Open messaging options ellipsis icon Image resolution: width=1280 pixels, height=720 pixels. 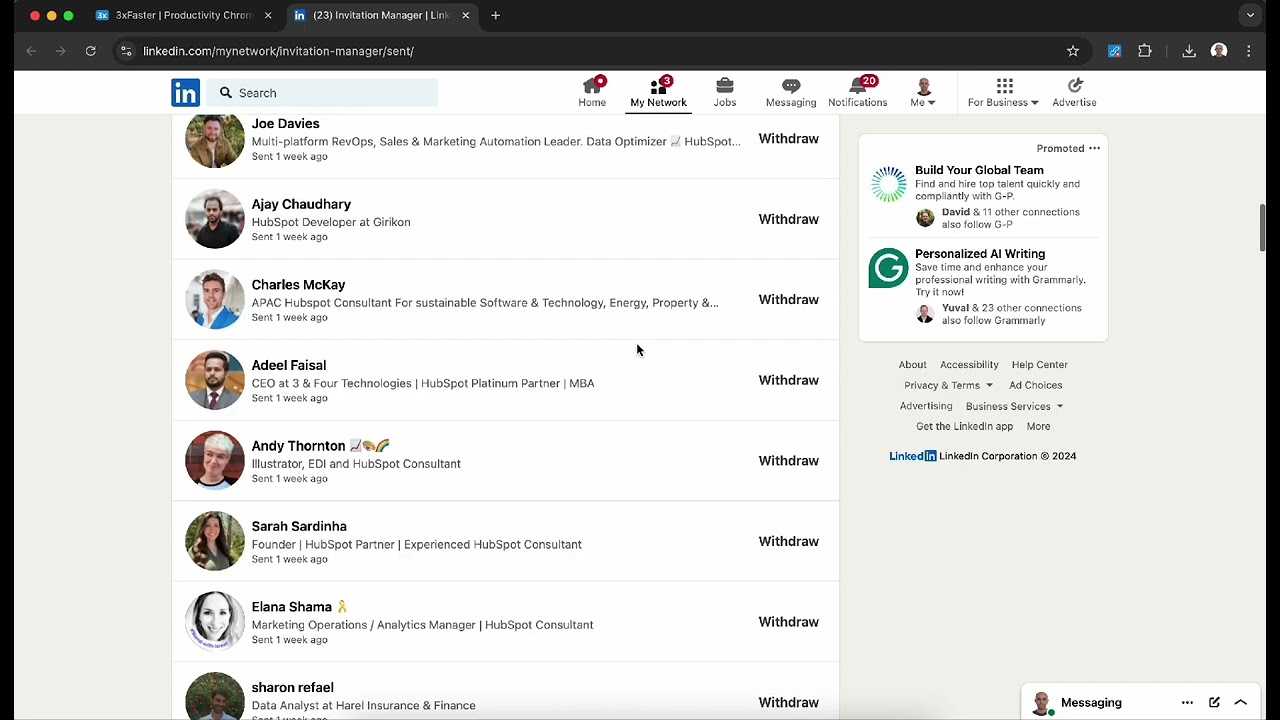click(1187, 703)
